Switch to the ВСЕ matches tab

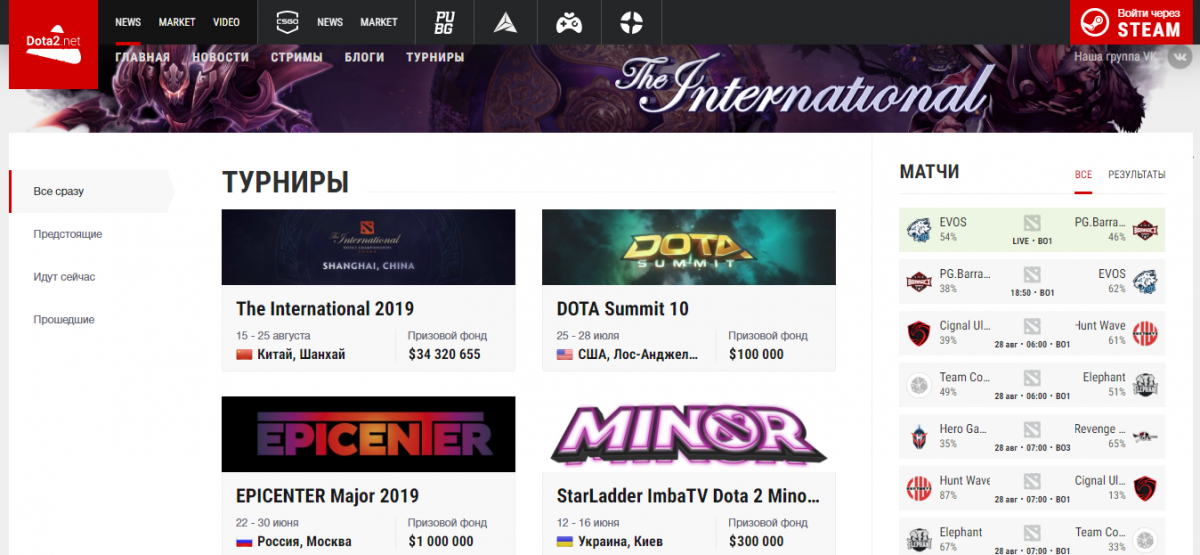pos(1083,174)
